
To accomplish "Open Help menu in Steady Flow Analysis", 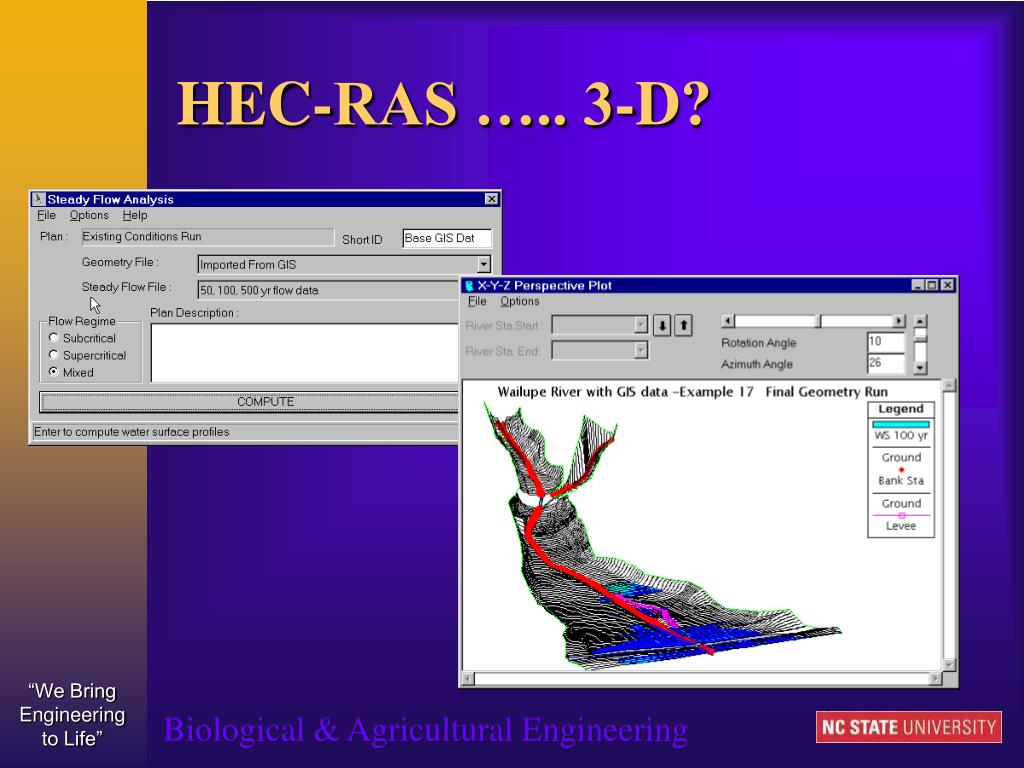I will pos(135,216).
